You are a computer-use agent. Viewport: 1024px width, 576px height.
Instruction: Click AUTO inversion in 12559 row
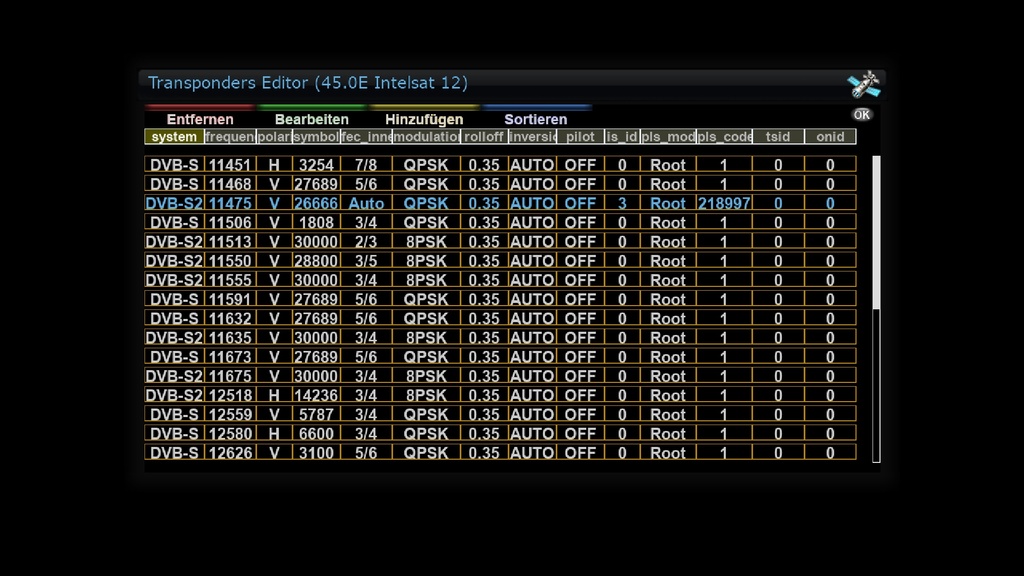[532, 415]
